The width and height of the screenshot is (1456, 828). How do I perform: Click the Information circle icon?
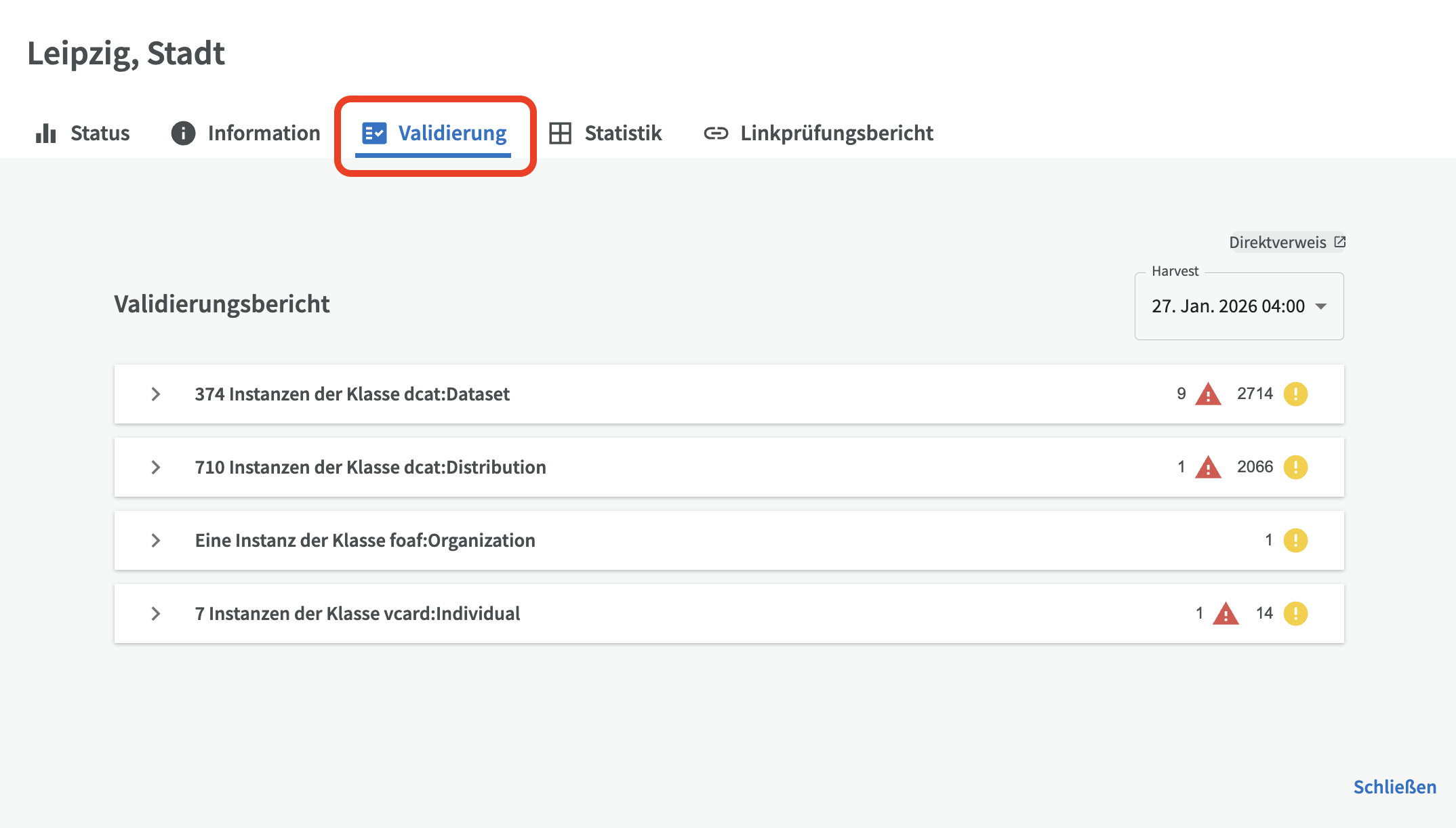[183, 133]
